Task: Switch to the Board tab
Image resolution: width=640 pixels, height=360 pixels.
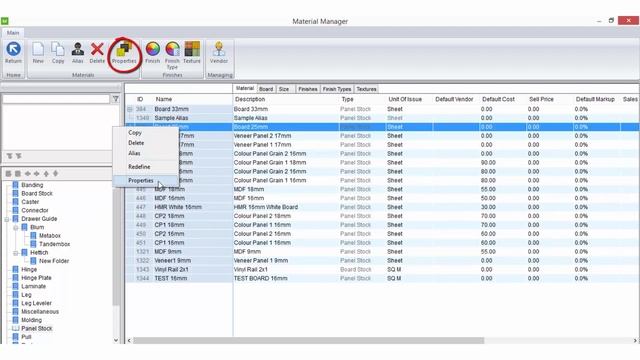Action: [266, 89]
